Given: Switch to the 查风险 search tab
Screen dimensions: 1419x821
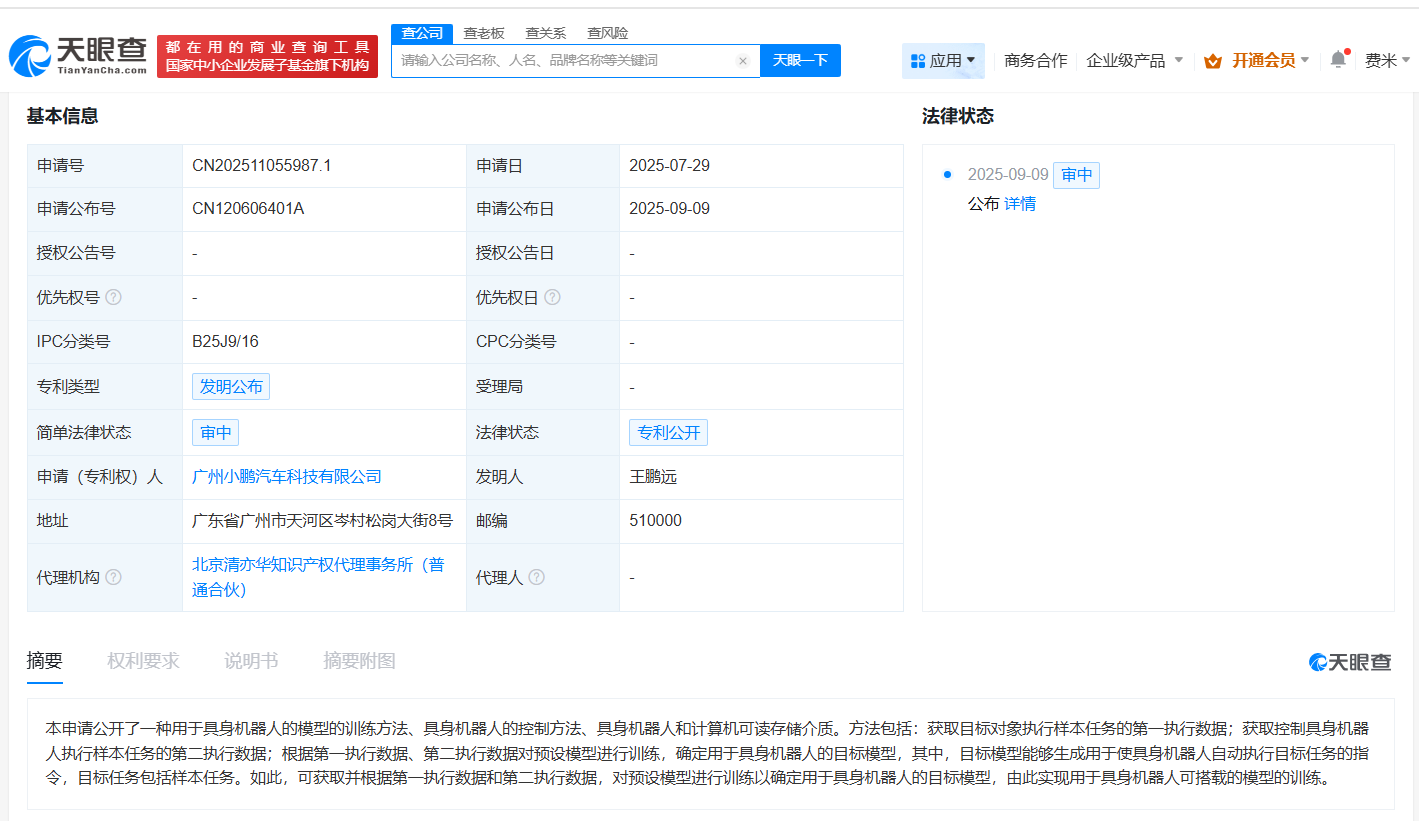Looking at the screenshot, I should [609, 32].
